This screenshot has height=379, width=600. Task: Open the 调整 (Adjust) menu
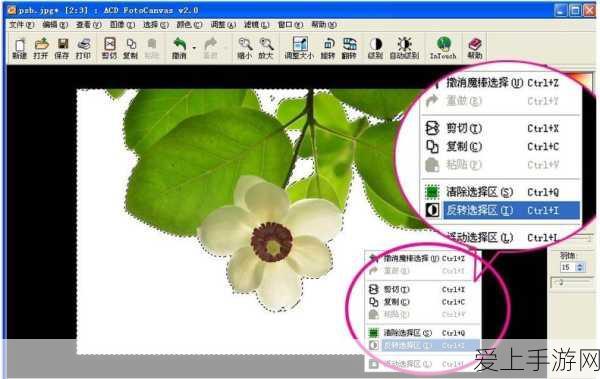(x=223, y=25)
